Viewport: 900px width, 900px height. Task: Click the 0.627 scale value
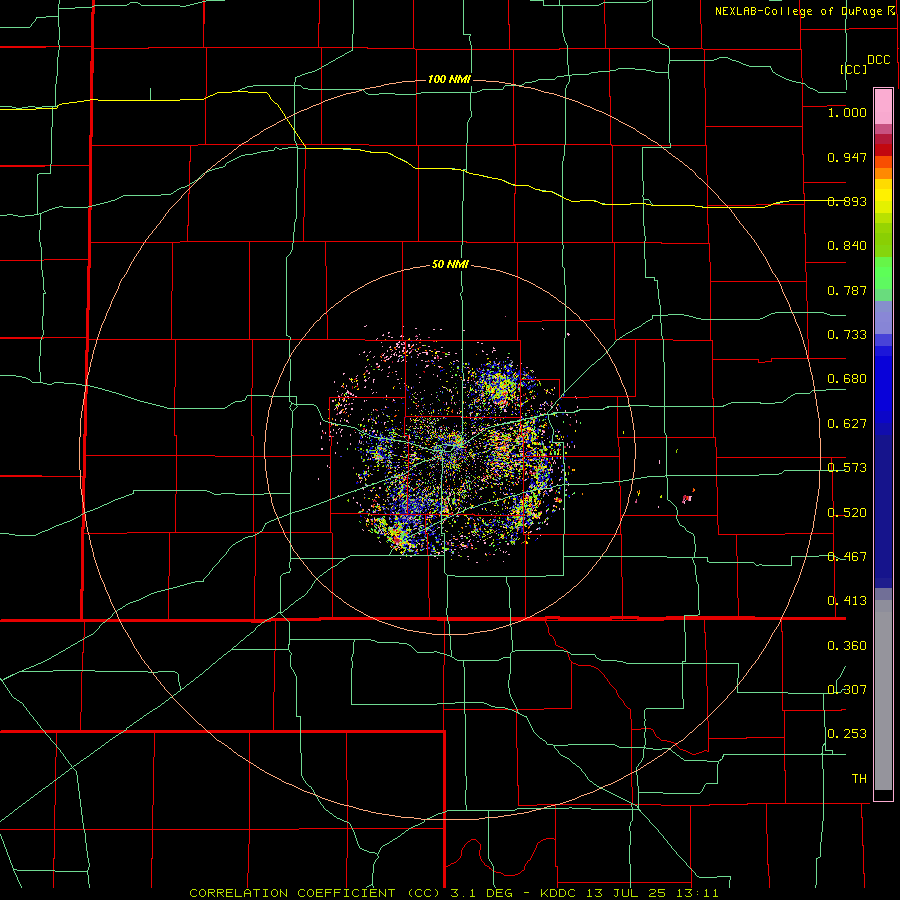click(x=847, y=424)
